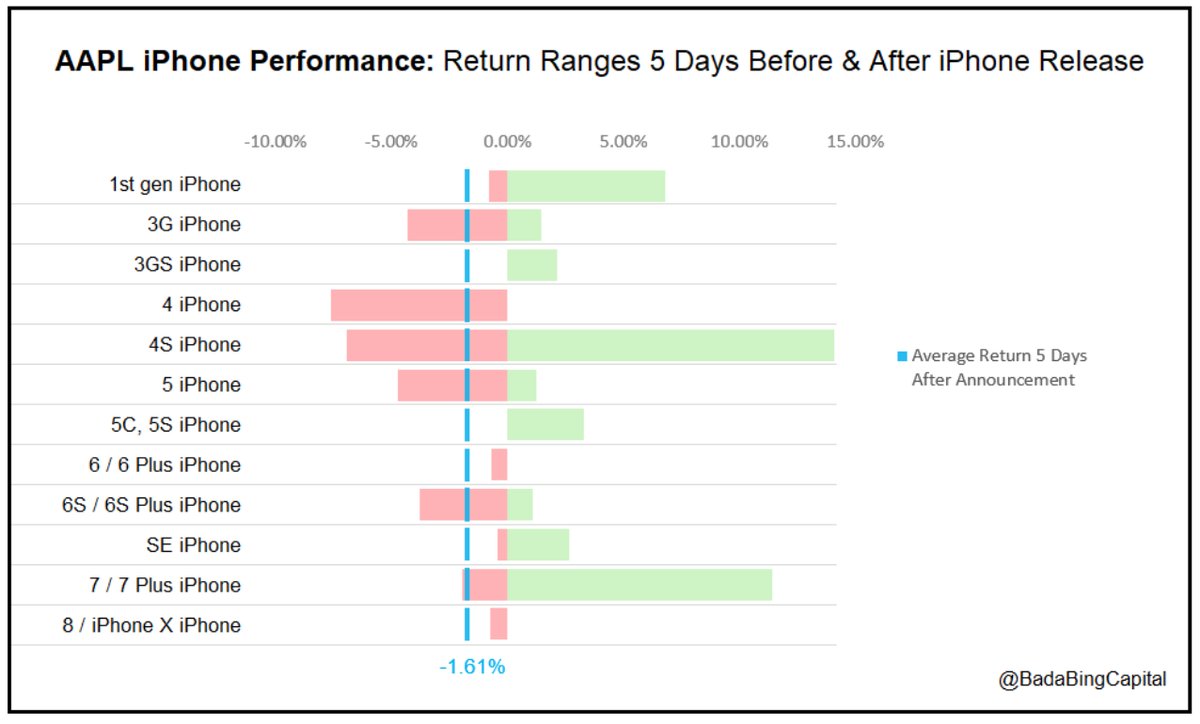Click the @BadaBingCapital watermark handle
Screen dimensions: 1200x724
point(1082,679)
